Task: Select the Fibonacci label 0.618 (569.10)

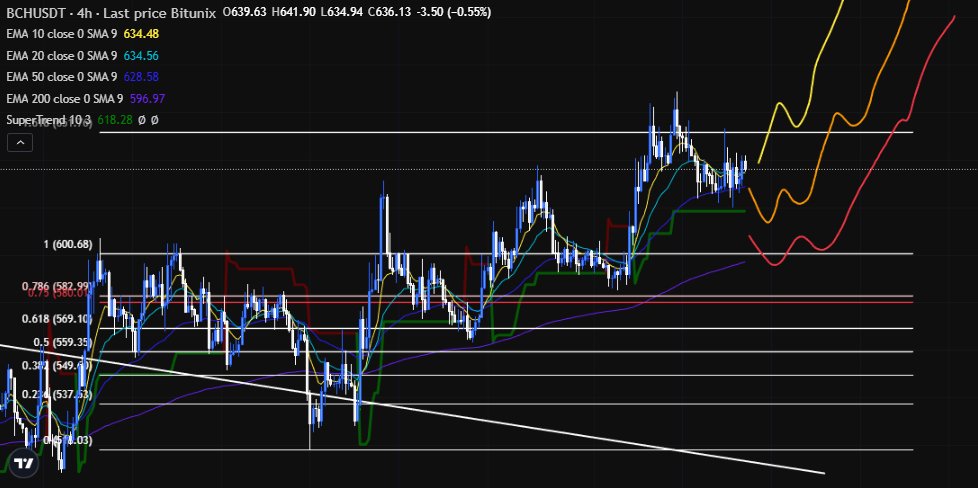Action: 57,319
